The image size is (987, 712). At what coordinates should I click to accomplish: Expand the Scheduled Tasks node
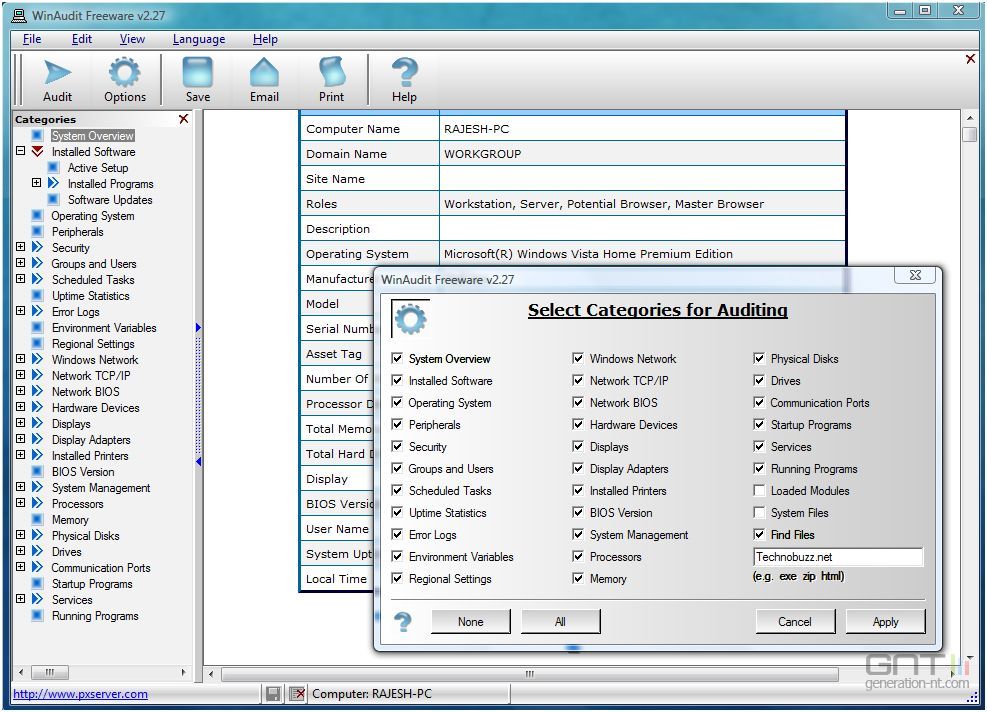pyautogui.click(x=21, y=278)
